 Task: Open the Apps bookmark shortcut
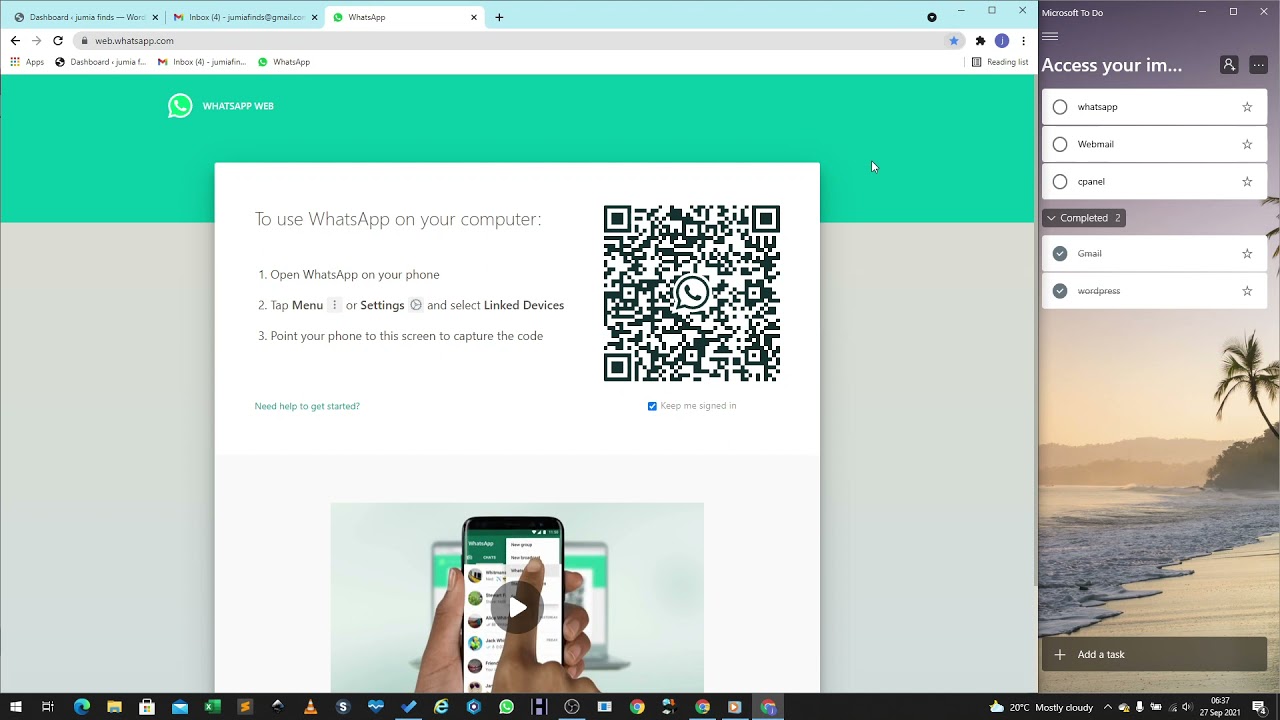pos(27,62)
